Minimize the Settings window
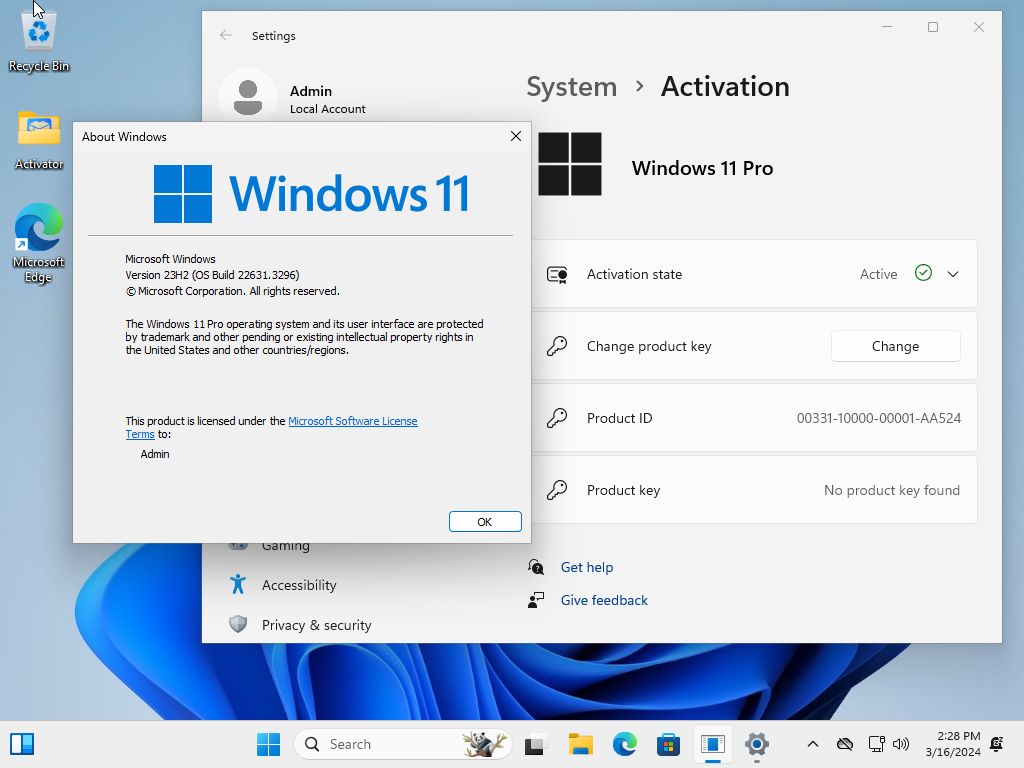The height and width of the screenshot is (768, 1024). pos(887,27)
